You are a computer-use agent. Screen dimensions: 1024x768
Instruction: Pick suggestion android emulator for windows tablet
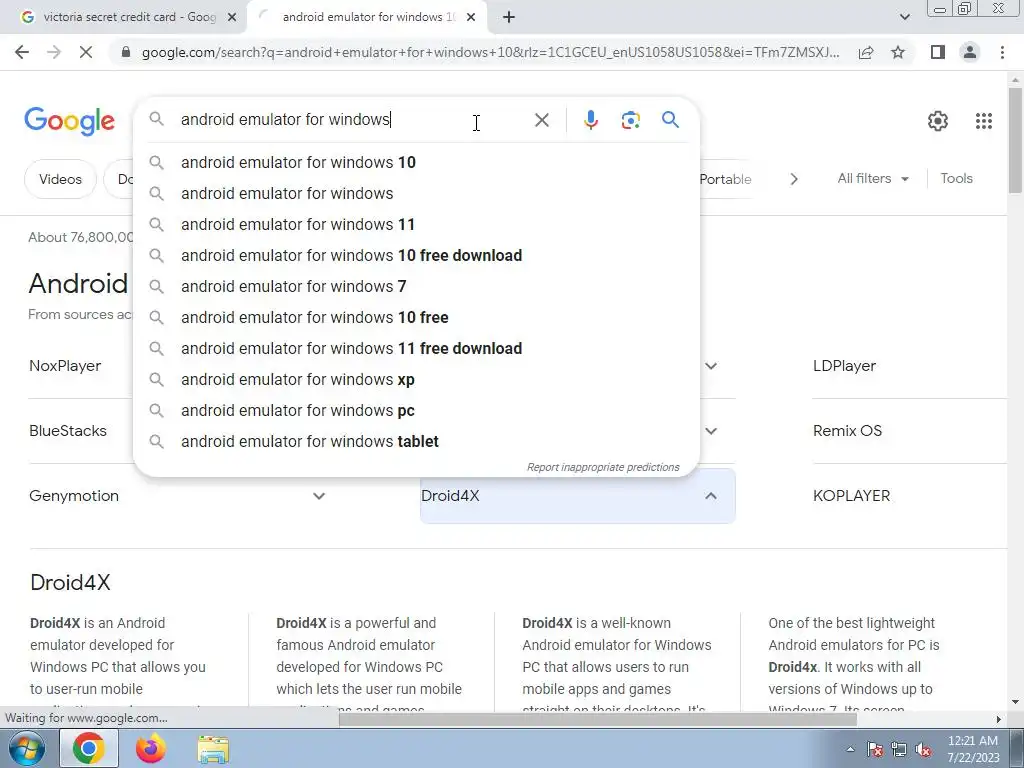[x=416, y=441]
